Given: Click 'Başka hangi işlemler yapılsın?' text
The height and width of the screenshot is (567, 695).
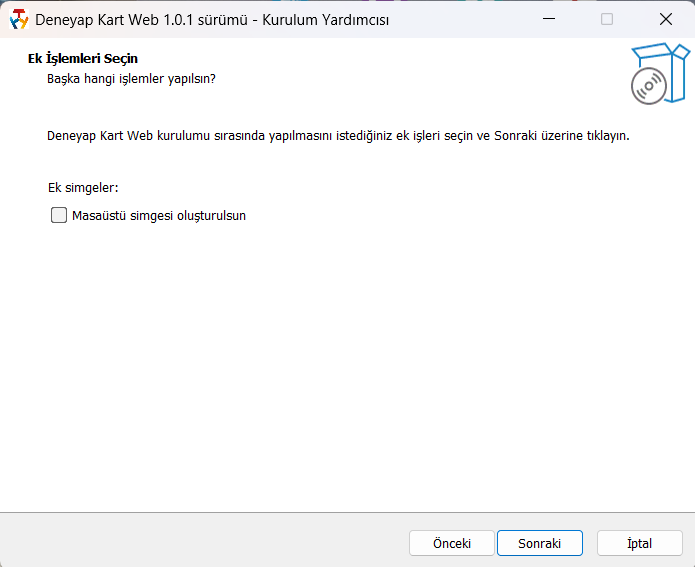Looking at the screenshot, I should tap(131, 79).
